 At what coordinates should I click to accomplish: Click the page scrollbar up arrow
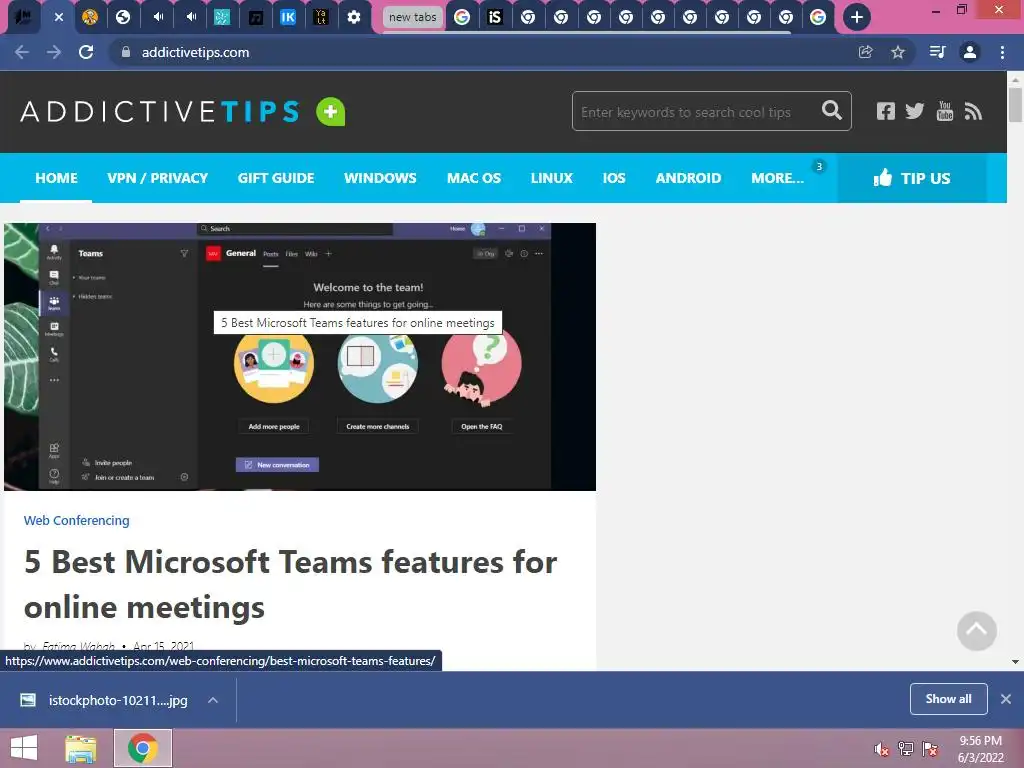1015,80
